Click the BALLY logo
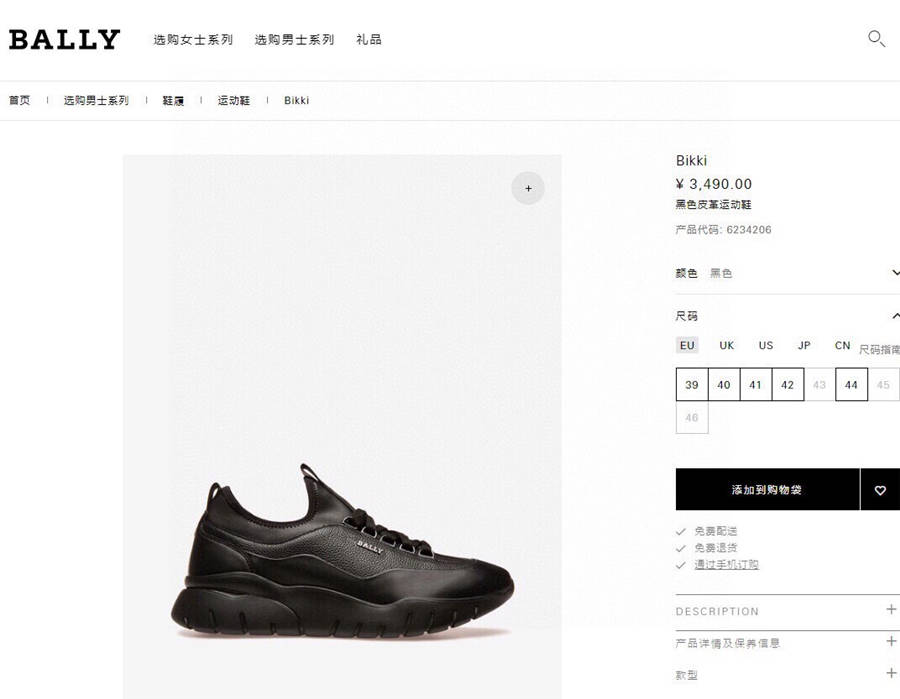900x699 pixels. (x=64, y=39)
